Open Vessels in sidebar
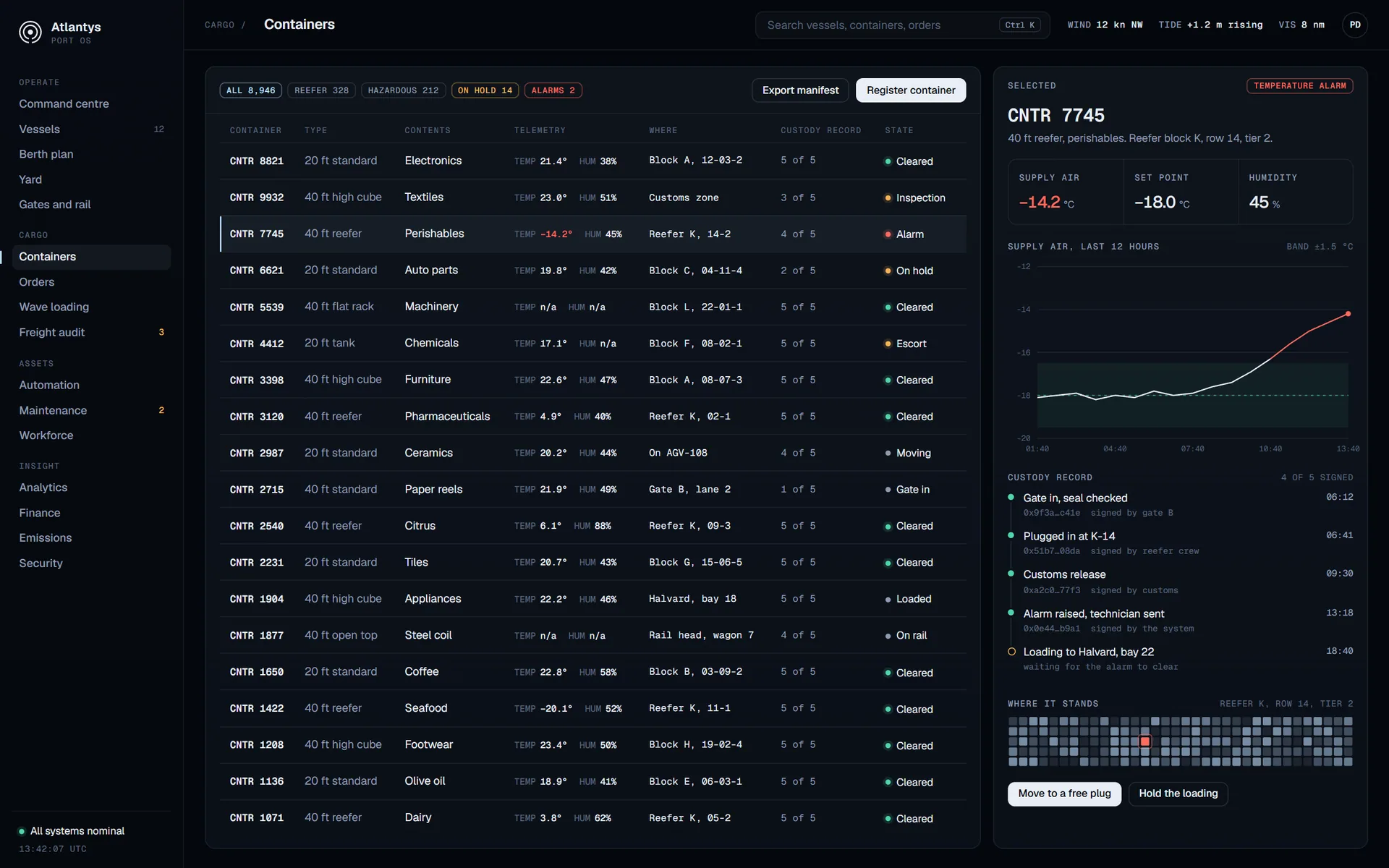This screenshot has height=868, width=1389. click(91, 129)
